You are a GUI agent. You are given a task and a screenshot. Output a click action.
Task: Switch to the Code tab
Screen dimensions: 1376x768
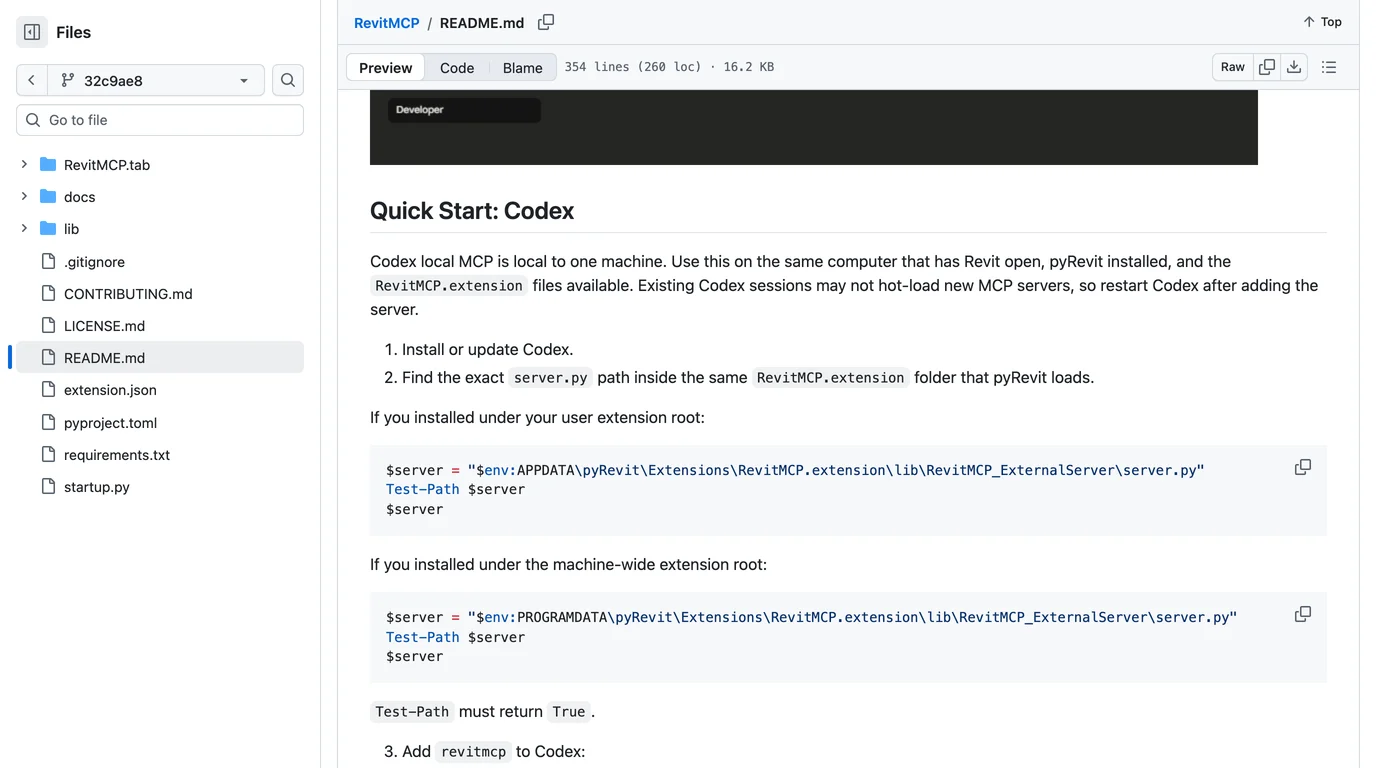pos(457,67)
